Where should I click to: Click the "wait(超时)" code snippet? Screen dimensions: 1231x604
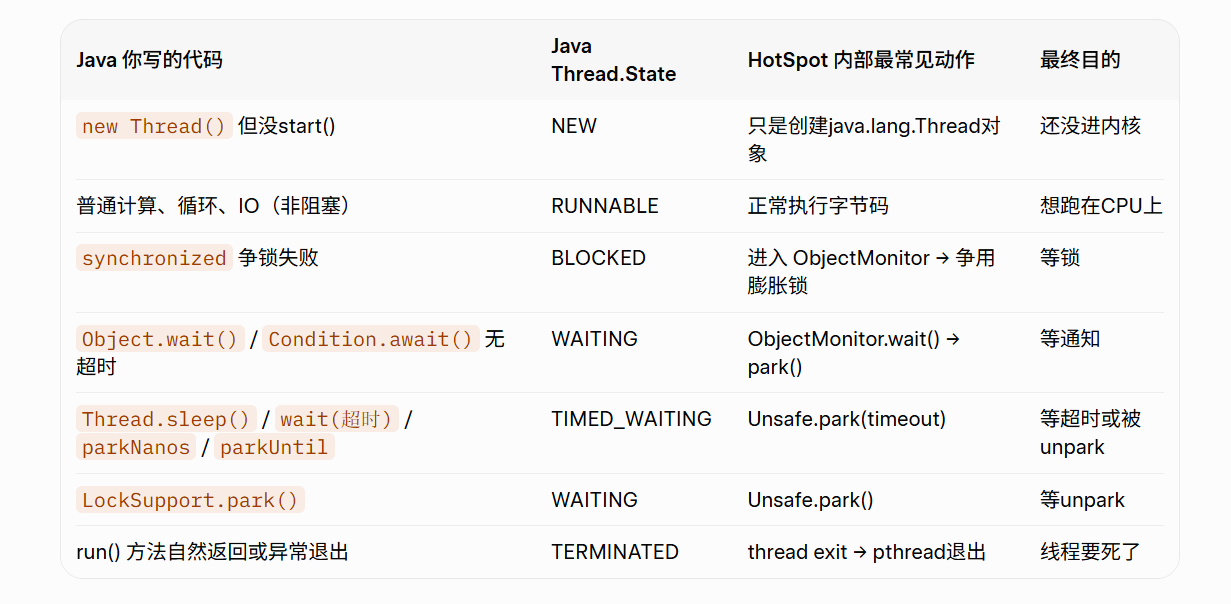point(337,419)
